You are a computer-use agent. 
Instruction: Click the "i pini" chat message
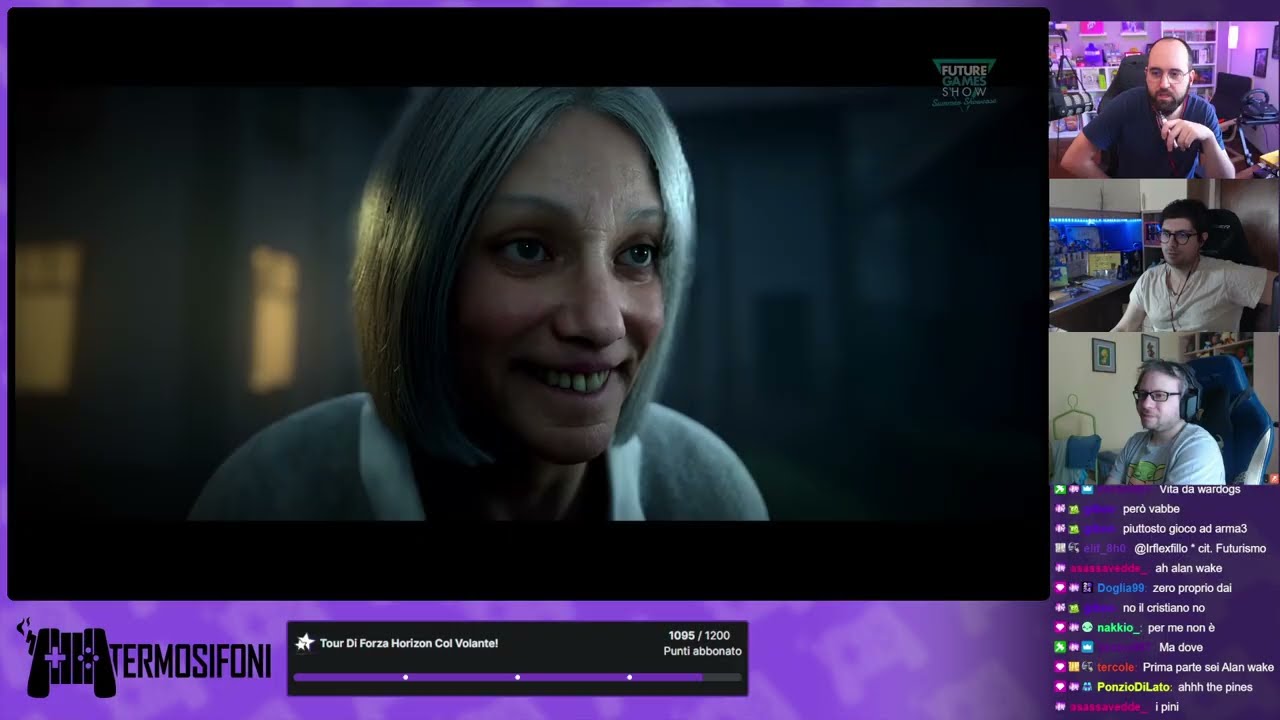pos(1168,707)
